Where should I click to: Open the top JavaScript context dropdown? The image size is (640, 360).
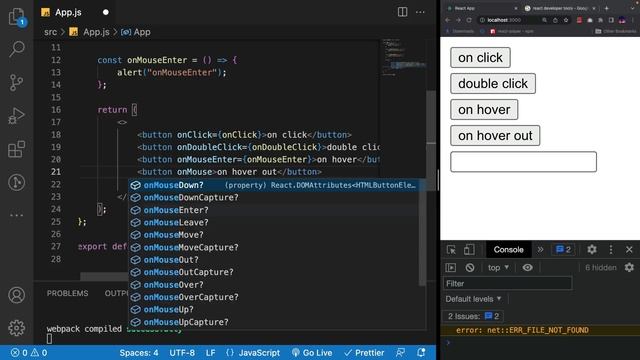498,268
